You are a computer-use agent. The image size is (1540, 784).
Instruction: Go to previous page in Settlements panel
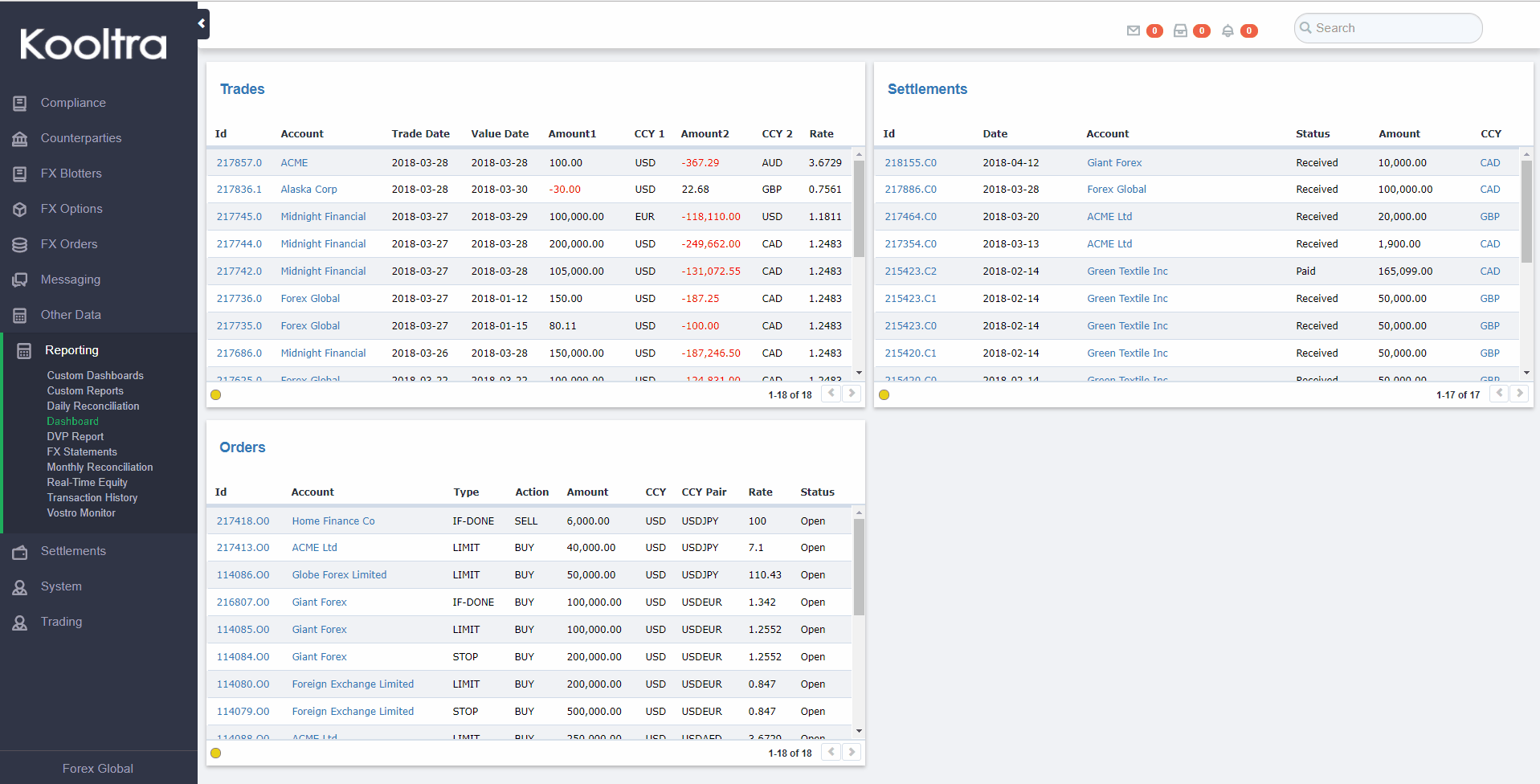[x=1499, y=394]
